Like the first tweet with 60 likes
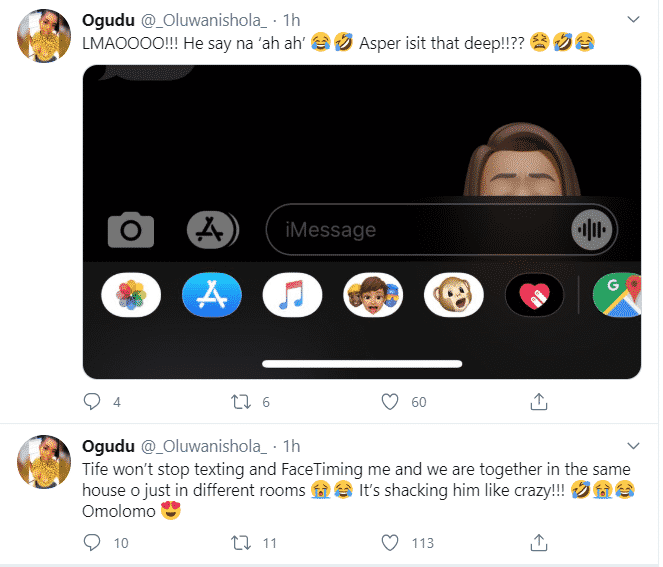 point(392,402)
